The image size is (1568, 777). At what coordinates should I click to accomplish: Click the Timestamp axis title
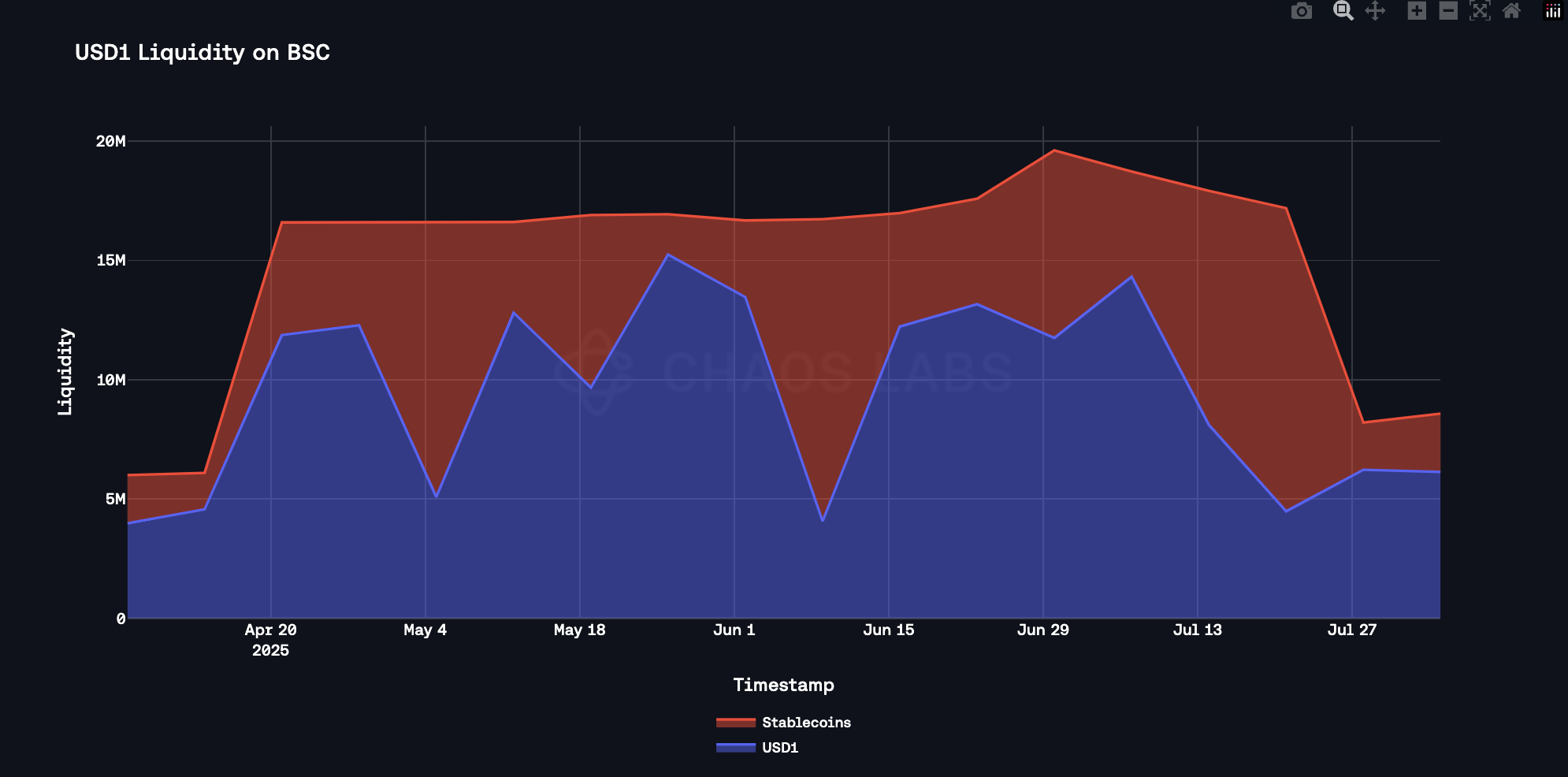point(784,685)
